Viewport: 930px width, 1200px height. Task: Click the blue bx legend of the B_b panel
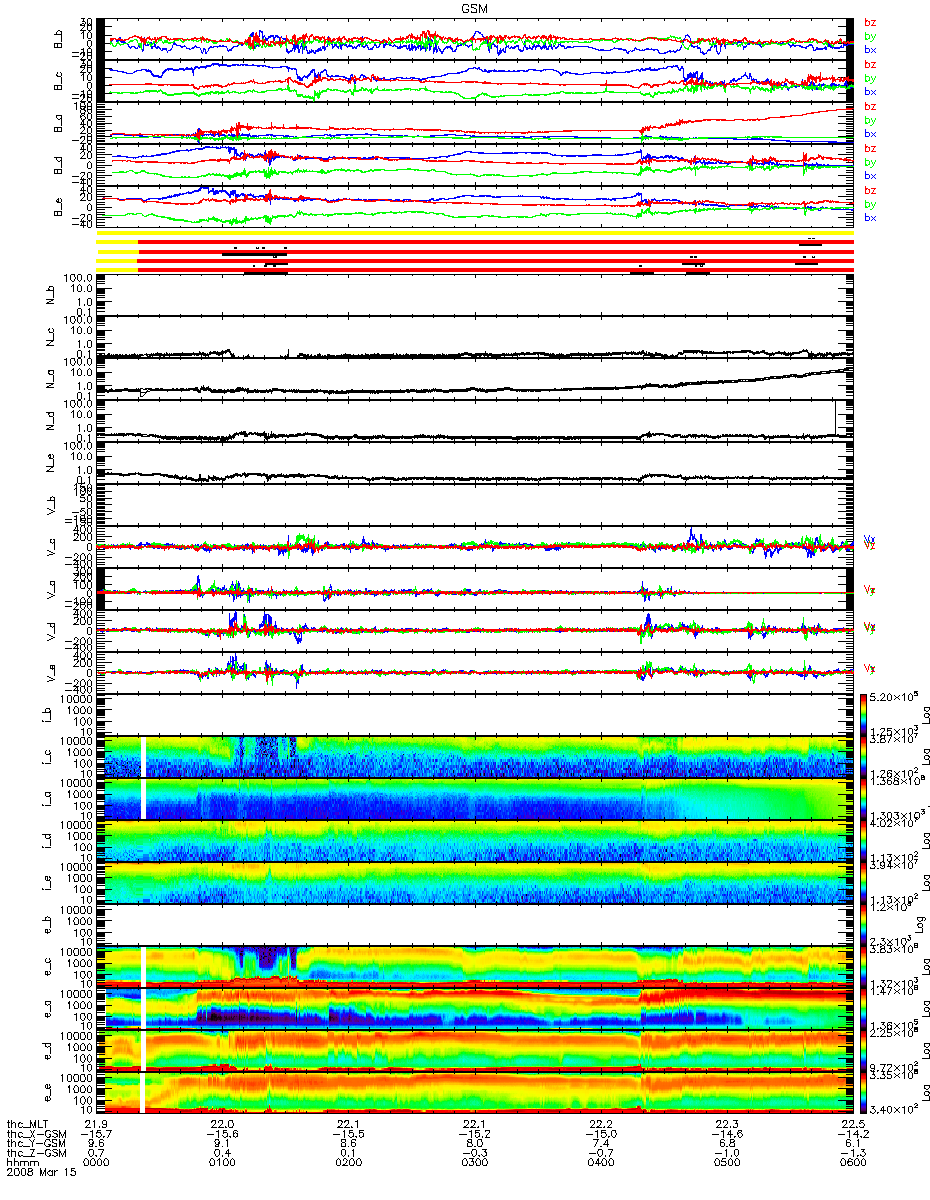tap(870, 49)
